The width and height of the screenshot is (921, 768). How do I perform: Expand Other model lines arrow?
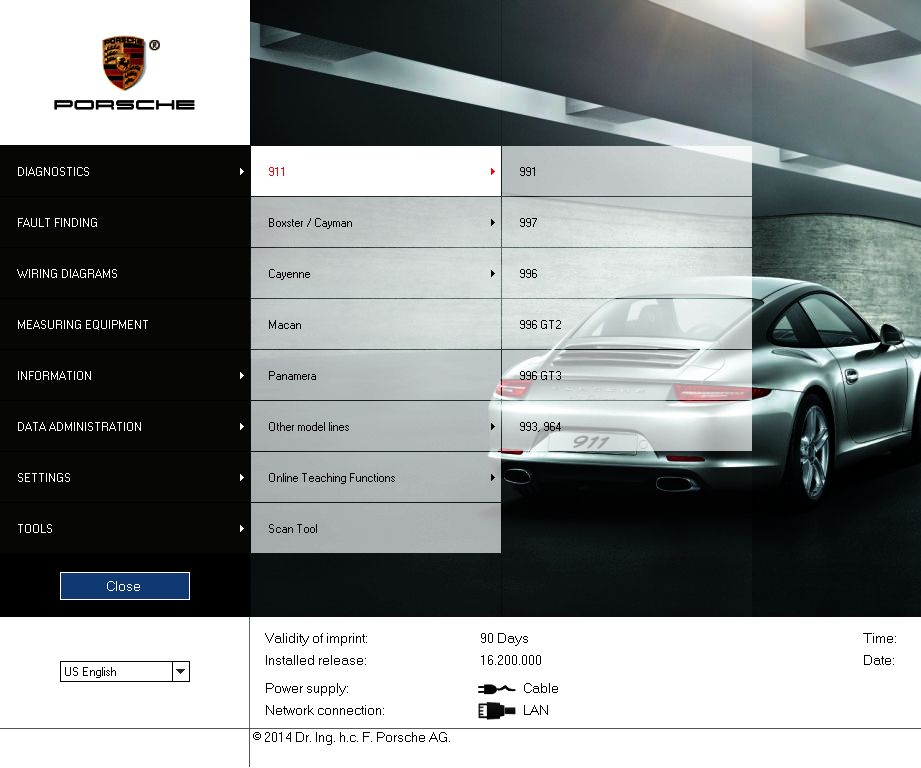(x=492, y=427)
